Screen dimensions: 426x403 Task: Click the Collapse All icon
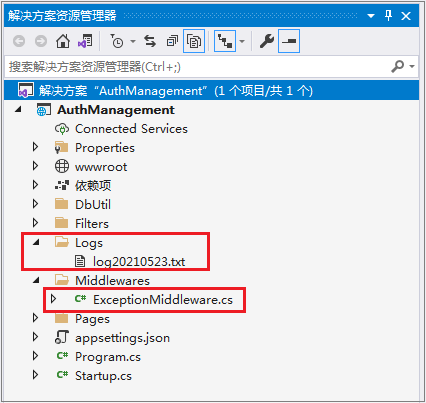172,41
